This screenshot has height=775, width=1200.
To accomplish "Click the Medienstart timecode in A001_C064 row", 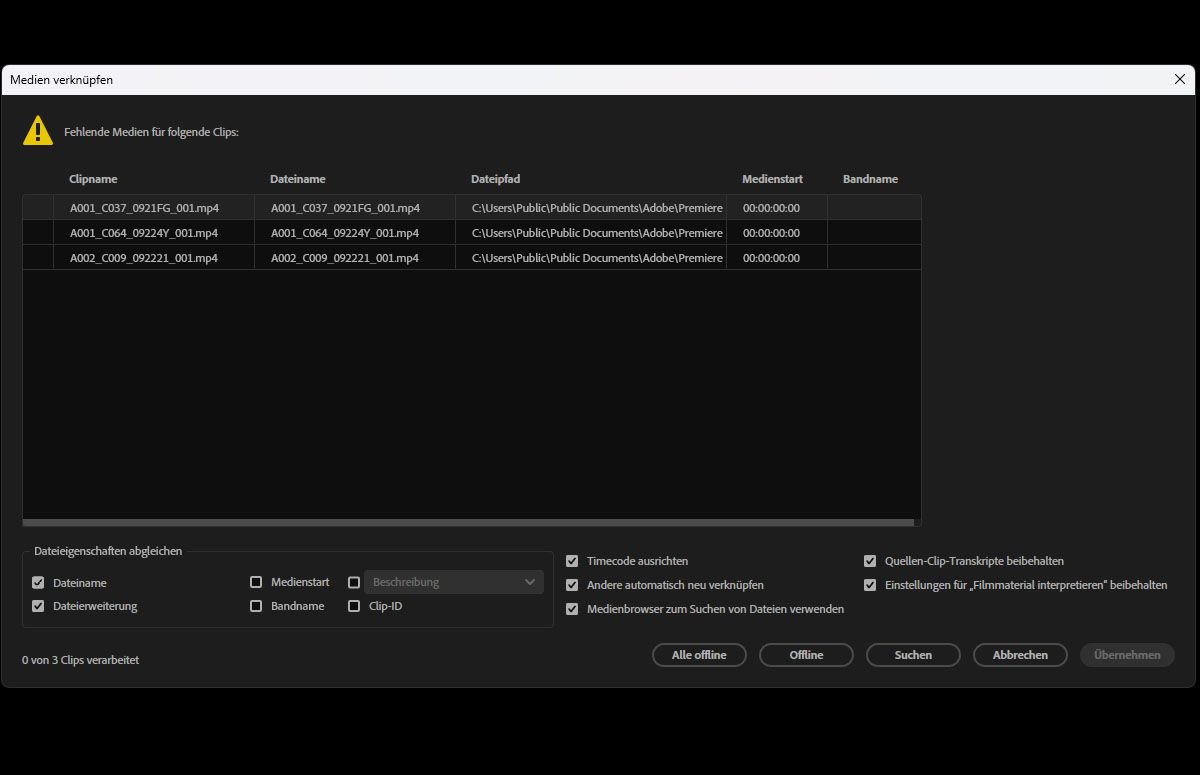I will pyautogui.click(x=771, y=233).
